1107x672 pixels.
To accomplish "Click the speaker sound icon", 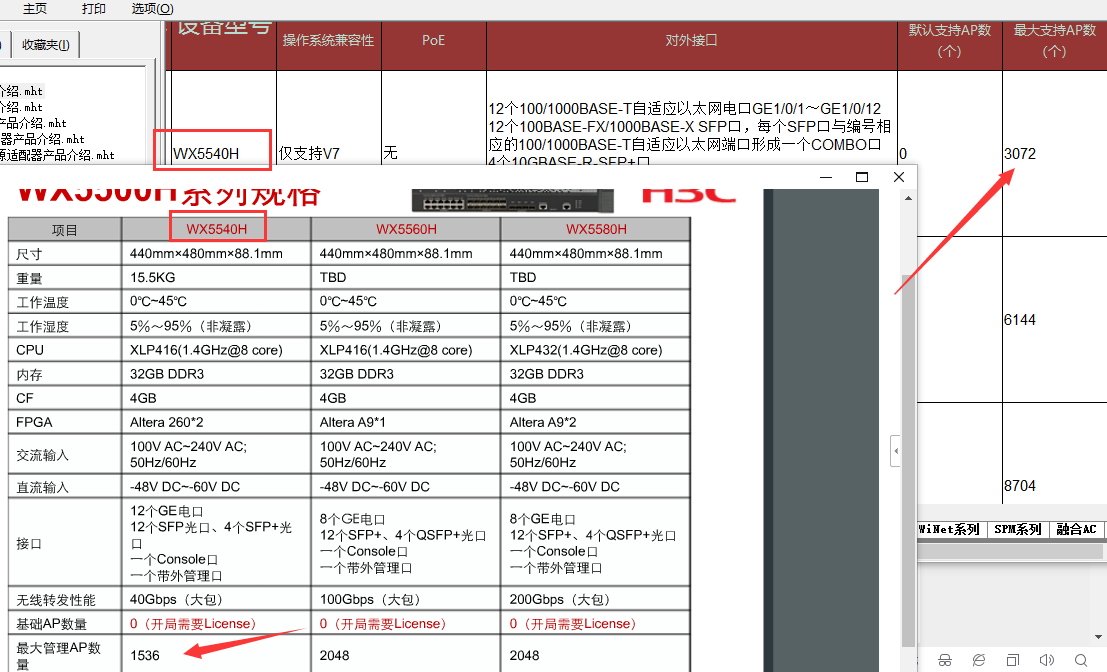I will tap(1046, 660).
